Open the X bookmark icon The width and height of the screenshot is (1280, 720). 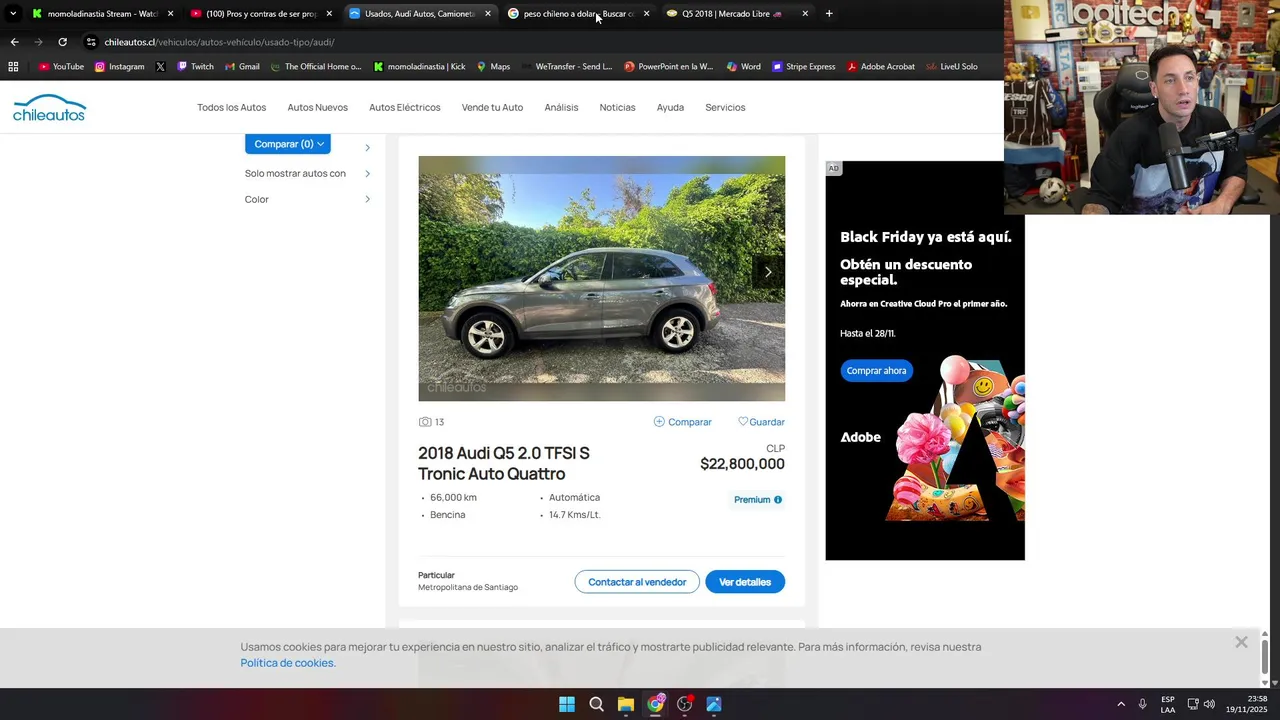[x=160, y=67]
